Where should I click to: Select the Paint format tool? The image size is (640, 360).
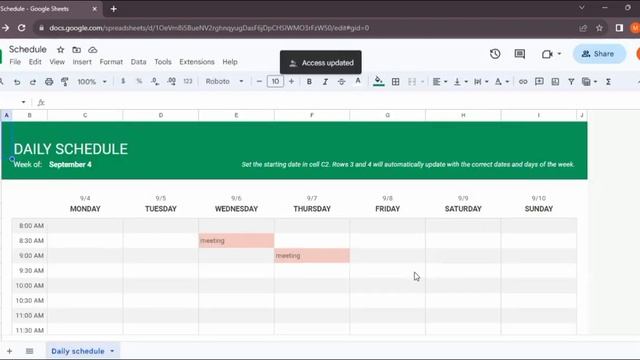(x=64, y=82)
